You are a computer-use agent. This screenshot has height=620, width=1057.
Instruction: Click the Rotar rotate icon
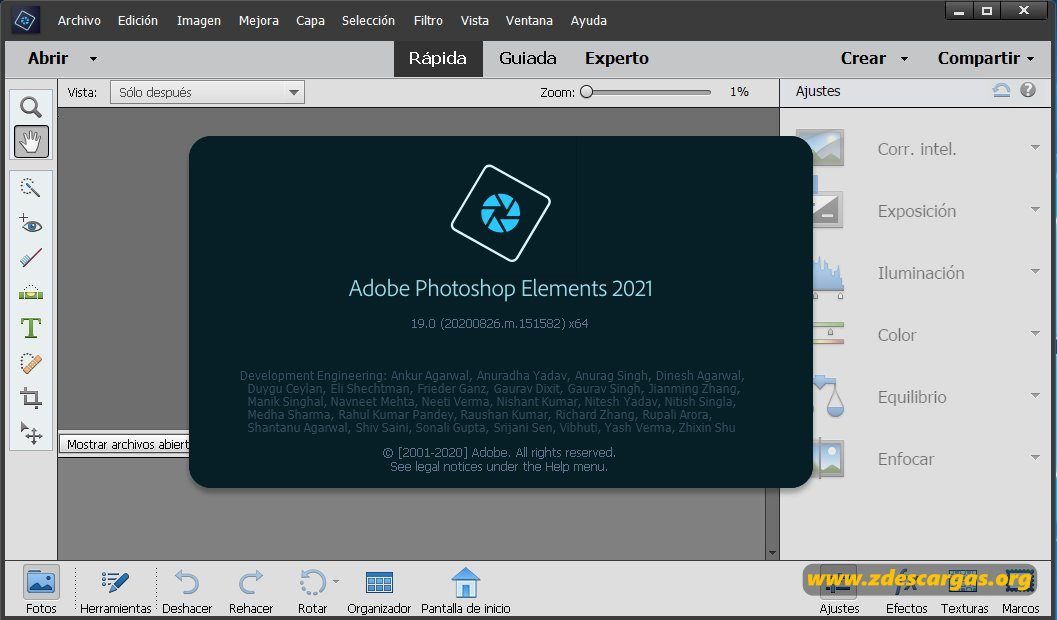coord(313,582)
